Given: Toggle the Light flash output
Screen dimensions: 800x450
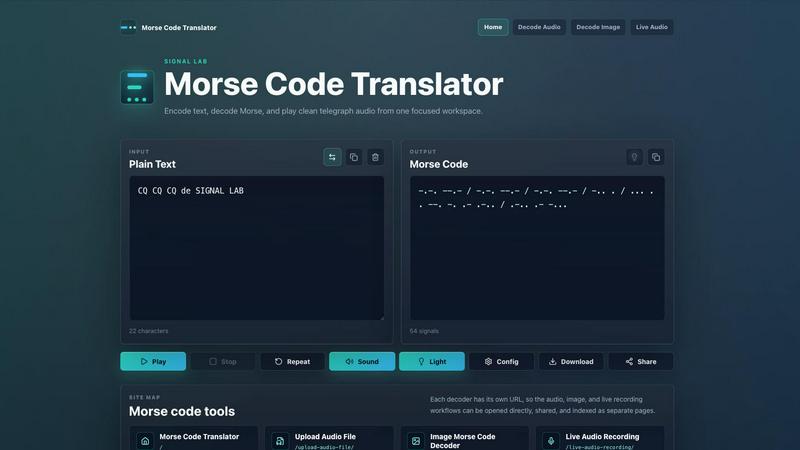Looking at the screenshot, I should 432,361.
